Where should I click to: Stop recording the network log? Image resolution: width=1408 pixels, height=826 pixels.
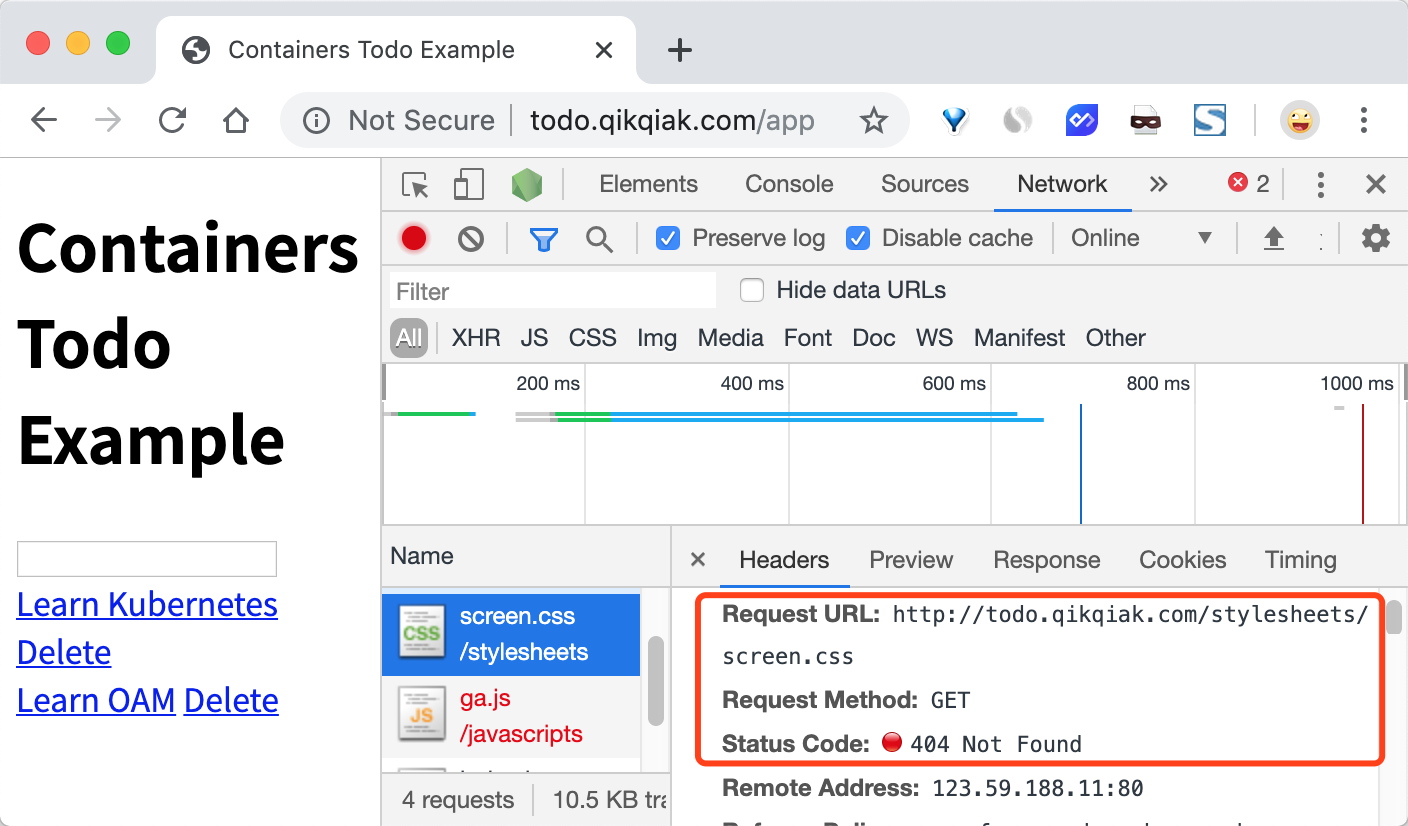tap(414, 238)
